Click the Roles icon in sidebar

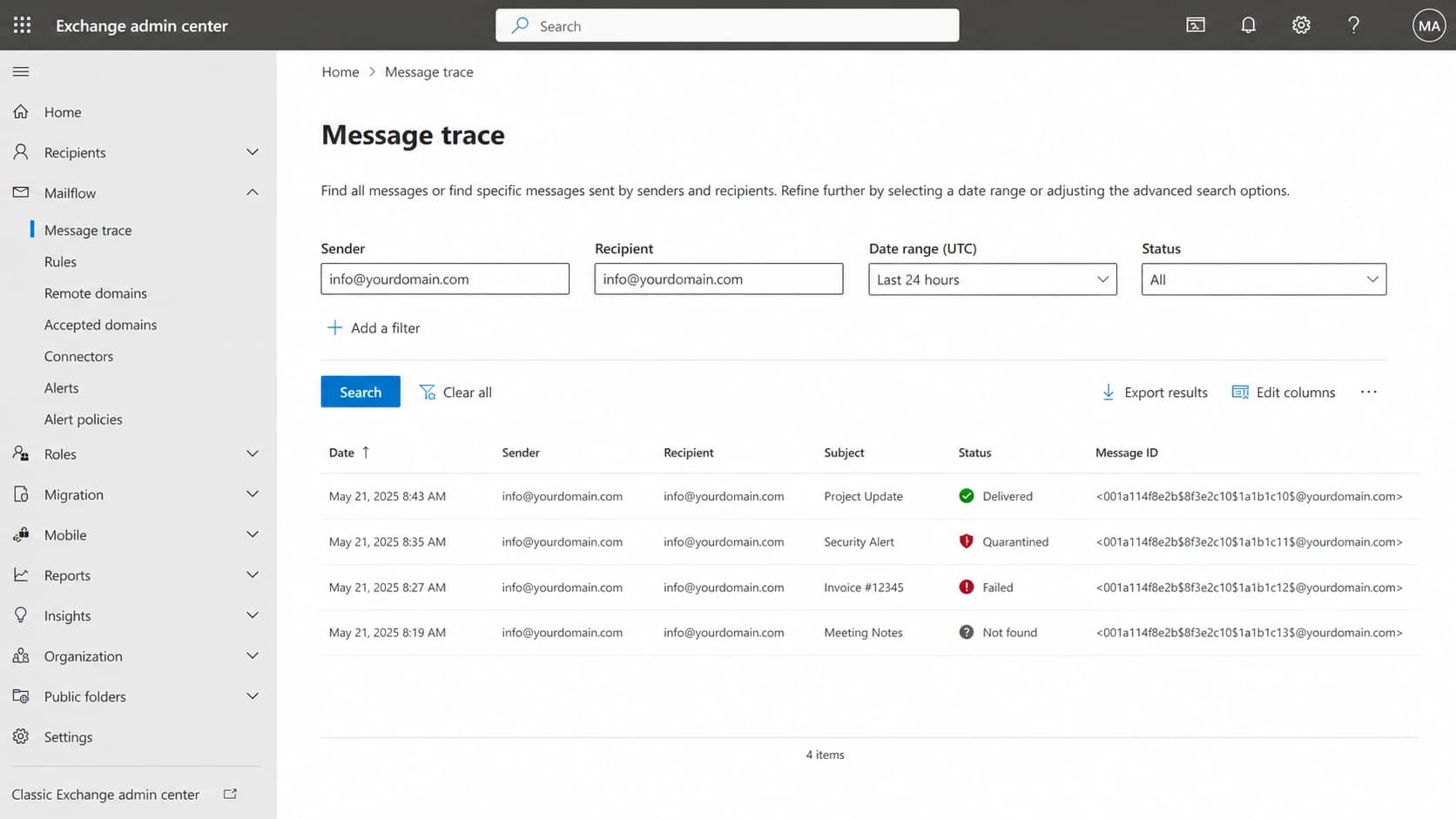21,453
